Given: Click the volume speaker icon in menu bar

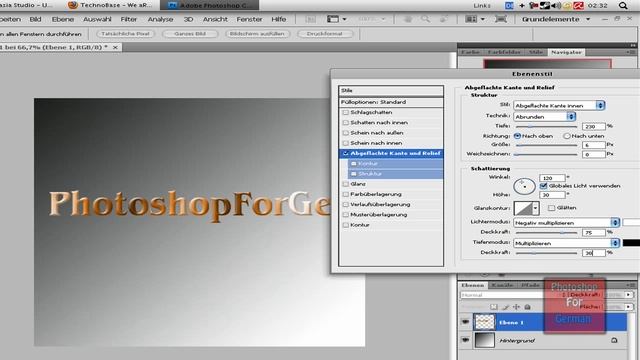Looking at the screenshot, I should click(x=556, y=6).
